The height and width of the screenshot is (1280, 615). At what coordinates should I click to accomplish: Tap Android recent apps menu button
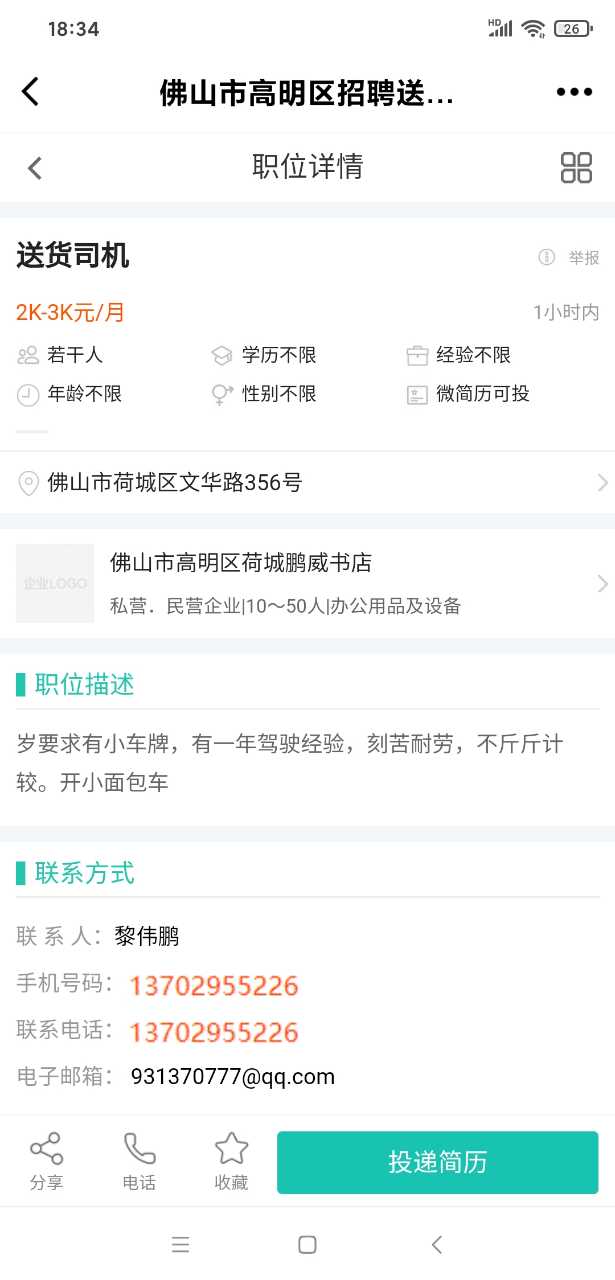point(180,1244)
